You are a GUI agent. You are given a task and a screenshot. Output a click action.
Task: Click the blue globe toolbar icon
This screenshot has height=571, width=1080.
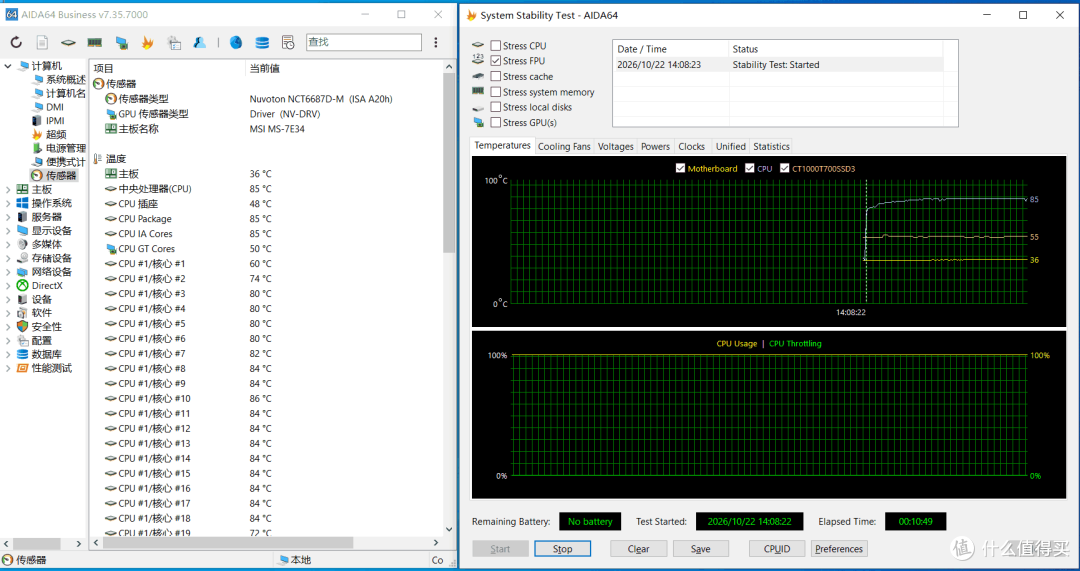point(236,43)
